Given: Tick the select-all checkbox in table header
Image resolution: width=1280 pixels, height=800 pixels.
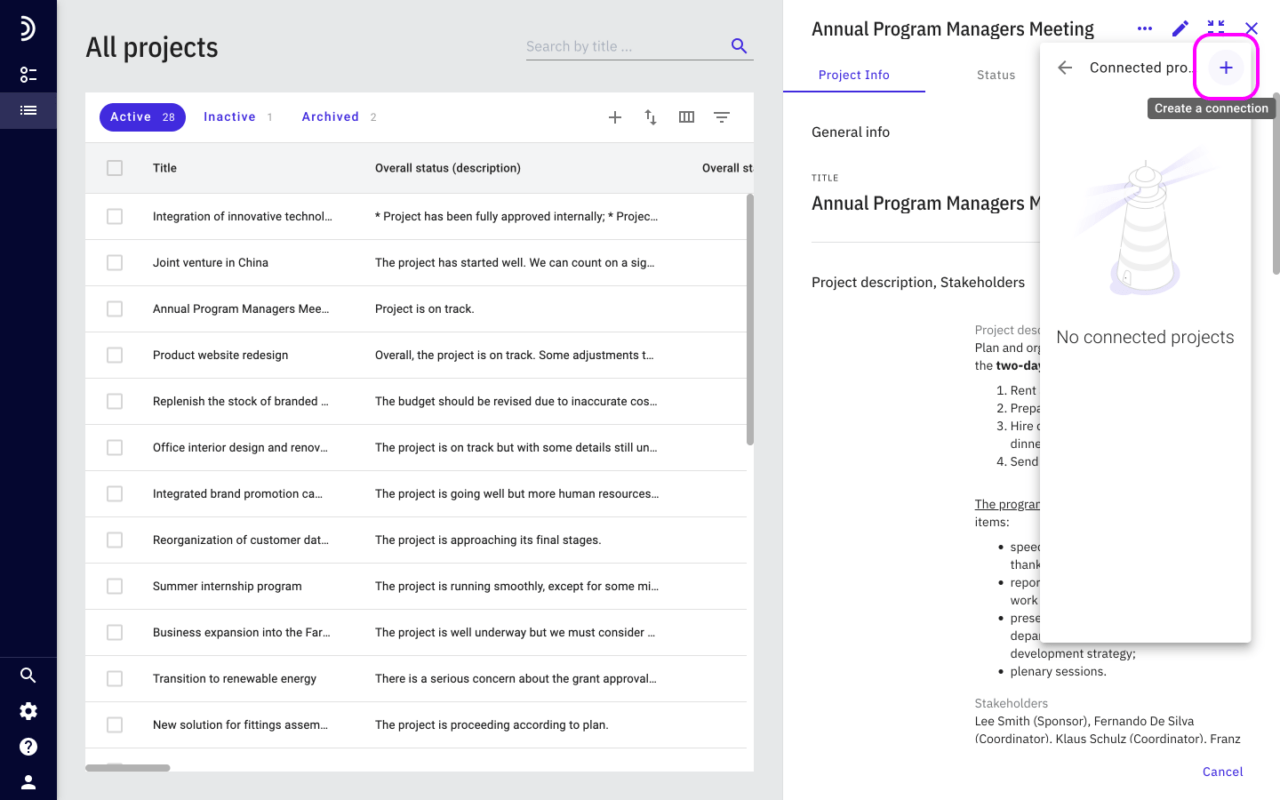Looking at the screenshot, I should point(114,168).
